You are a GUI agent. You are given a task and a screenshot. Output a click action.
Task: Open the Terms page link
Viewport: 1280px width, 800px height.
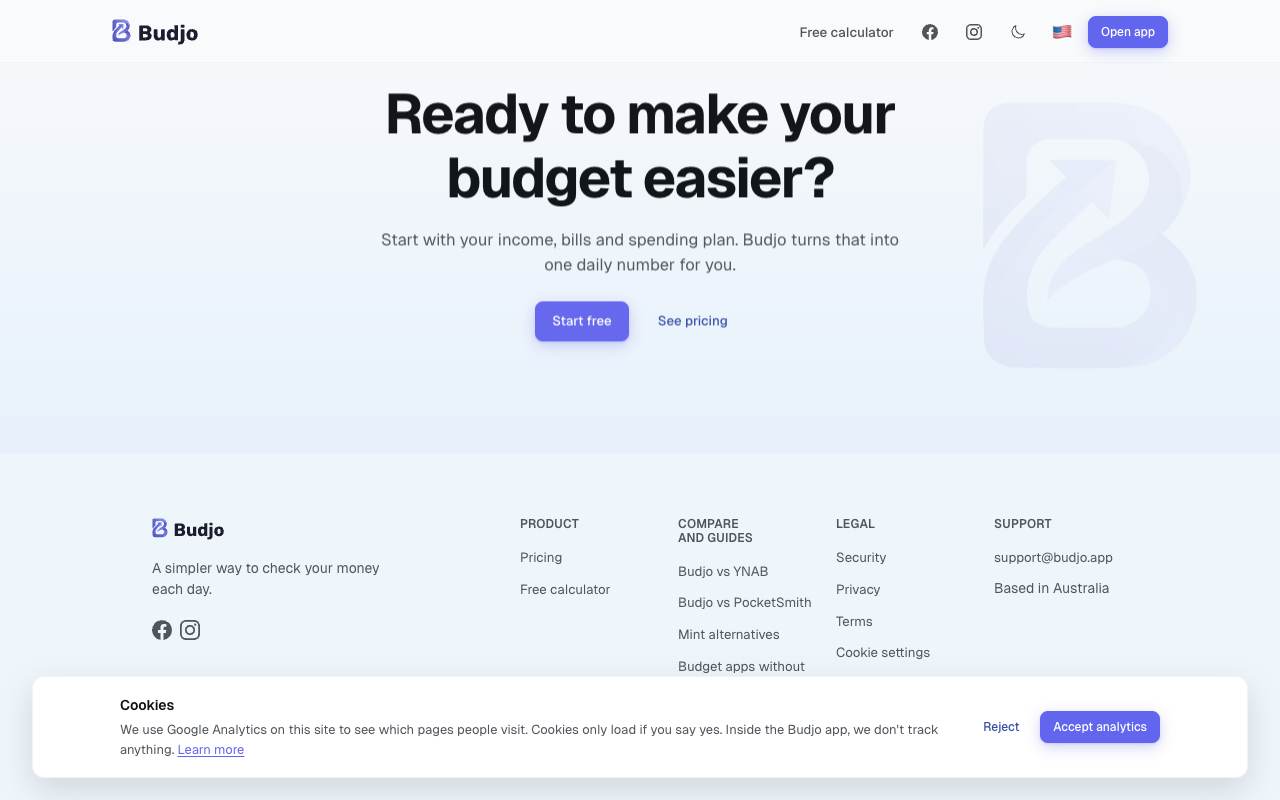(x=854, y=622)
